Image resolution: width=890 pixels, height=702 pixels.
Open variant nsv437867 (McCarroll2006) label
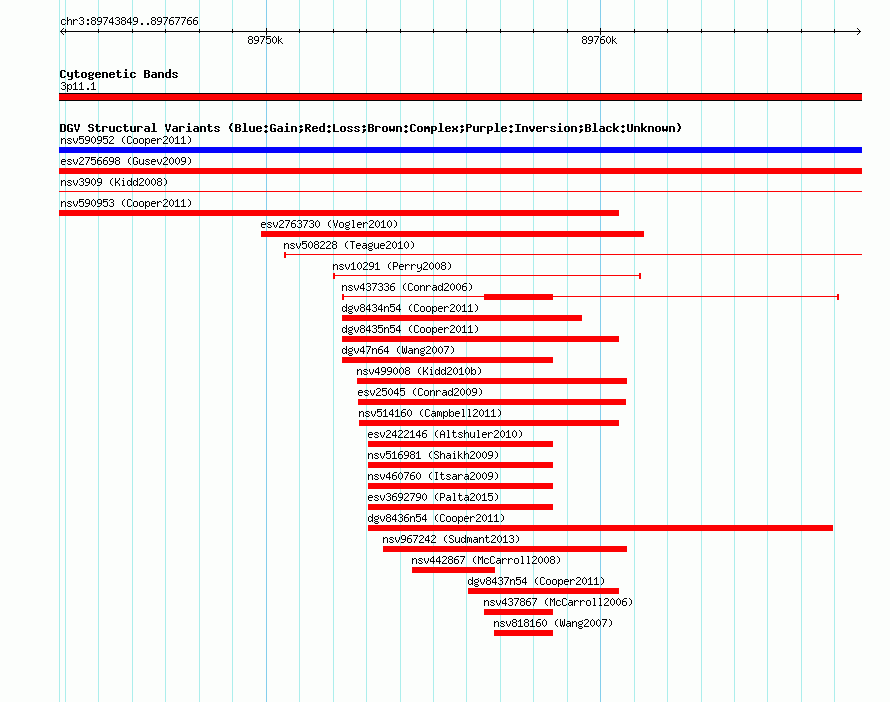click(558, 602)
